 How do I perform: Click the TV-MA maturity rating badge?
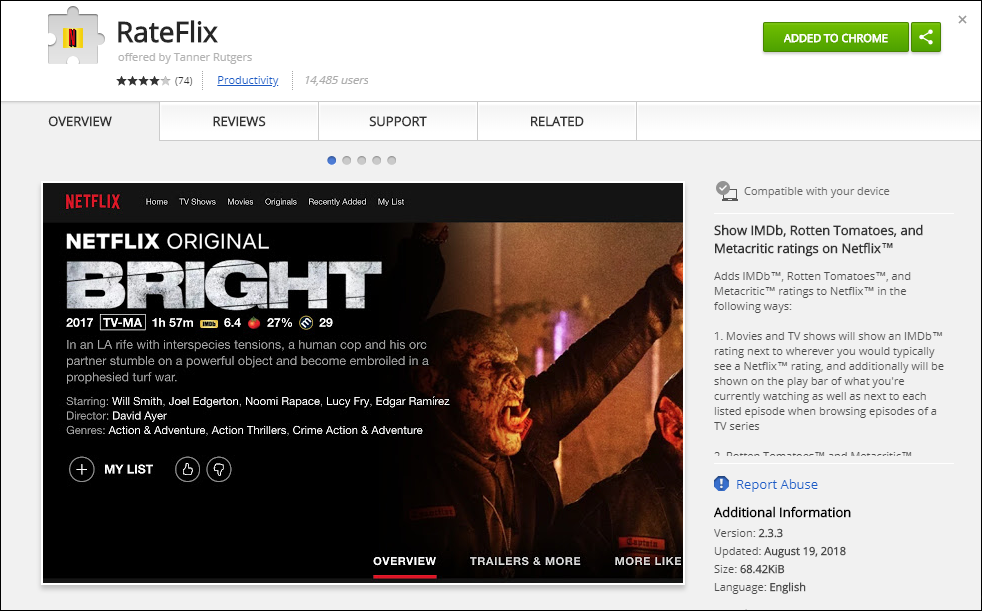pyautogui.click(x=123, y=323)
